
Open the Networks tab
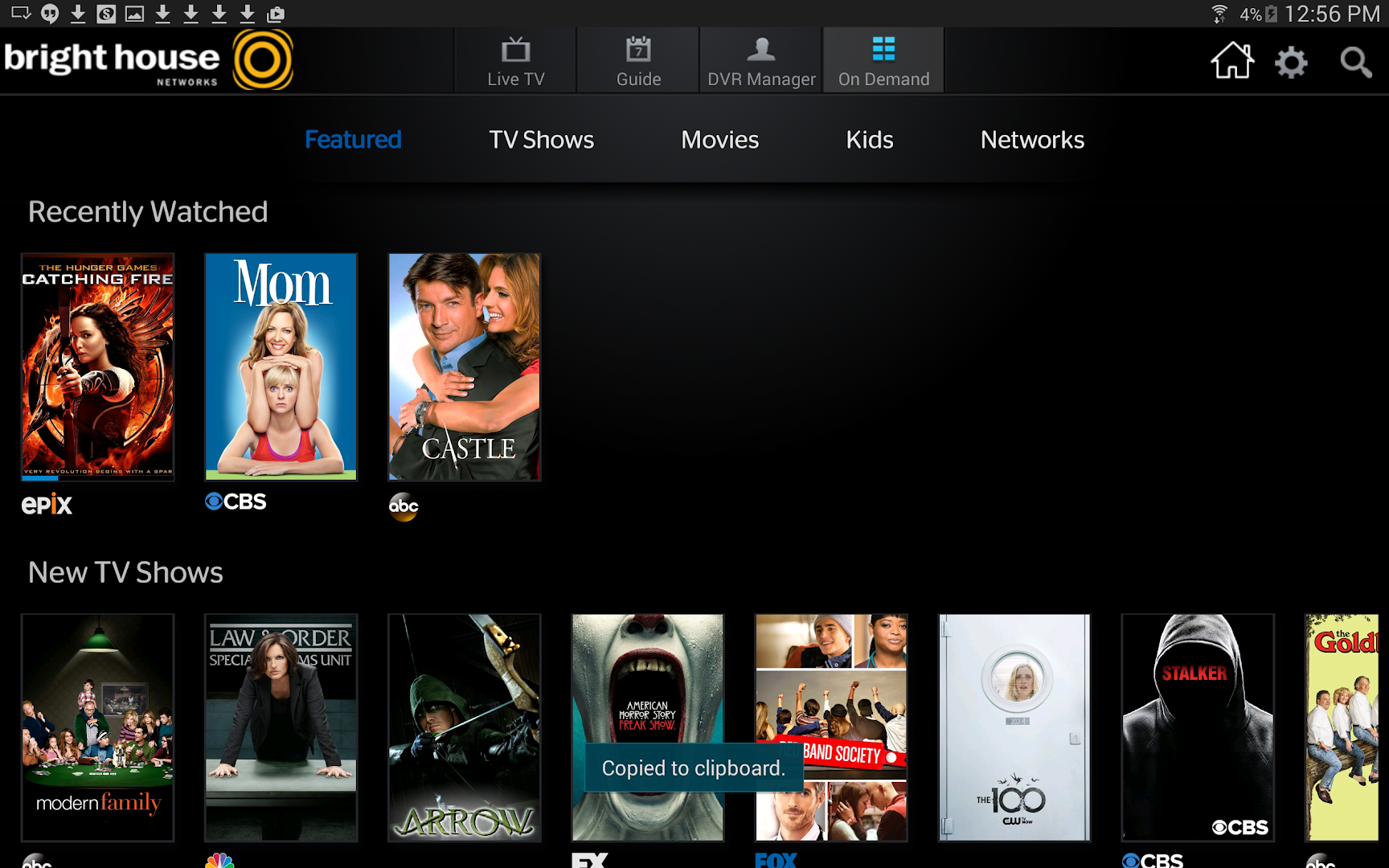pos(1033,140)
